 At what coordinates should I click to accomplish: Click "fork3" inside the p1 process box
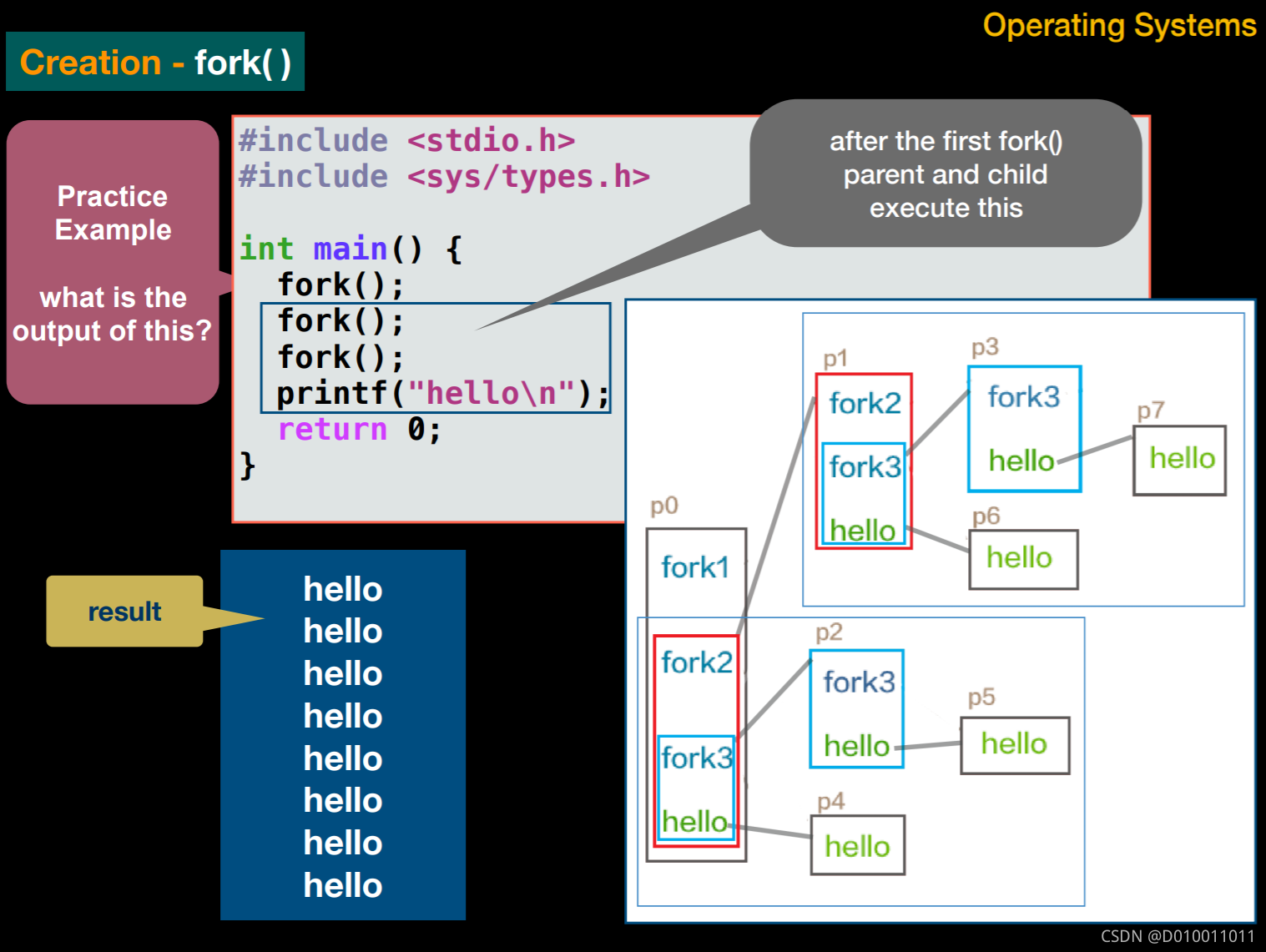(865, 466)
